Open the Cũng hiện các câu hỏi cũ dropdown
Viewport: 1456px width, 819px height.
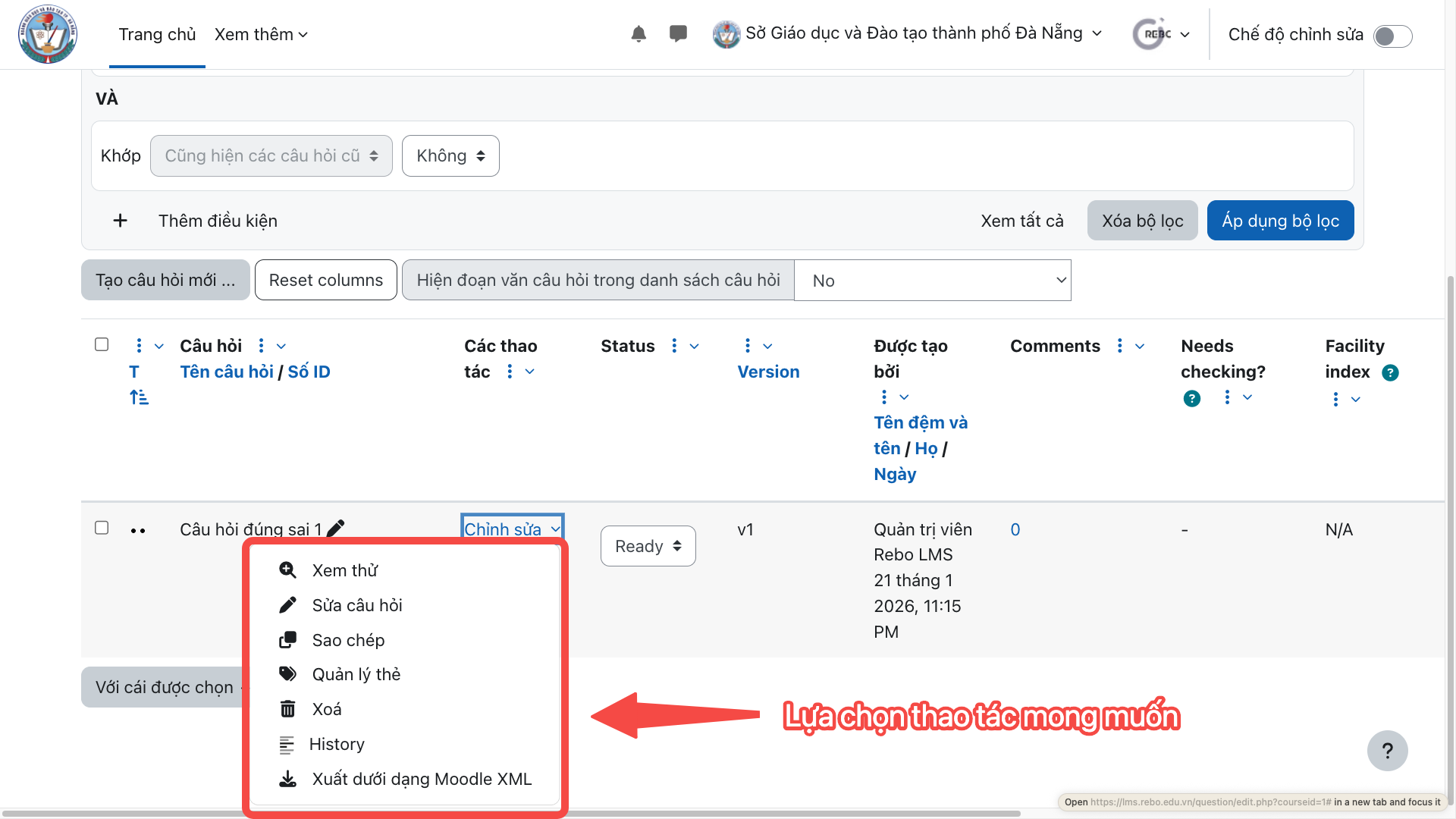271,156
